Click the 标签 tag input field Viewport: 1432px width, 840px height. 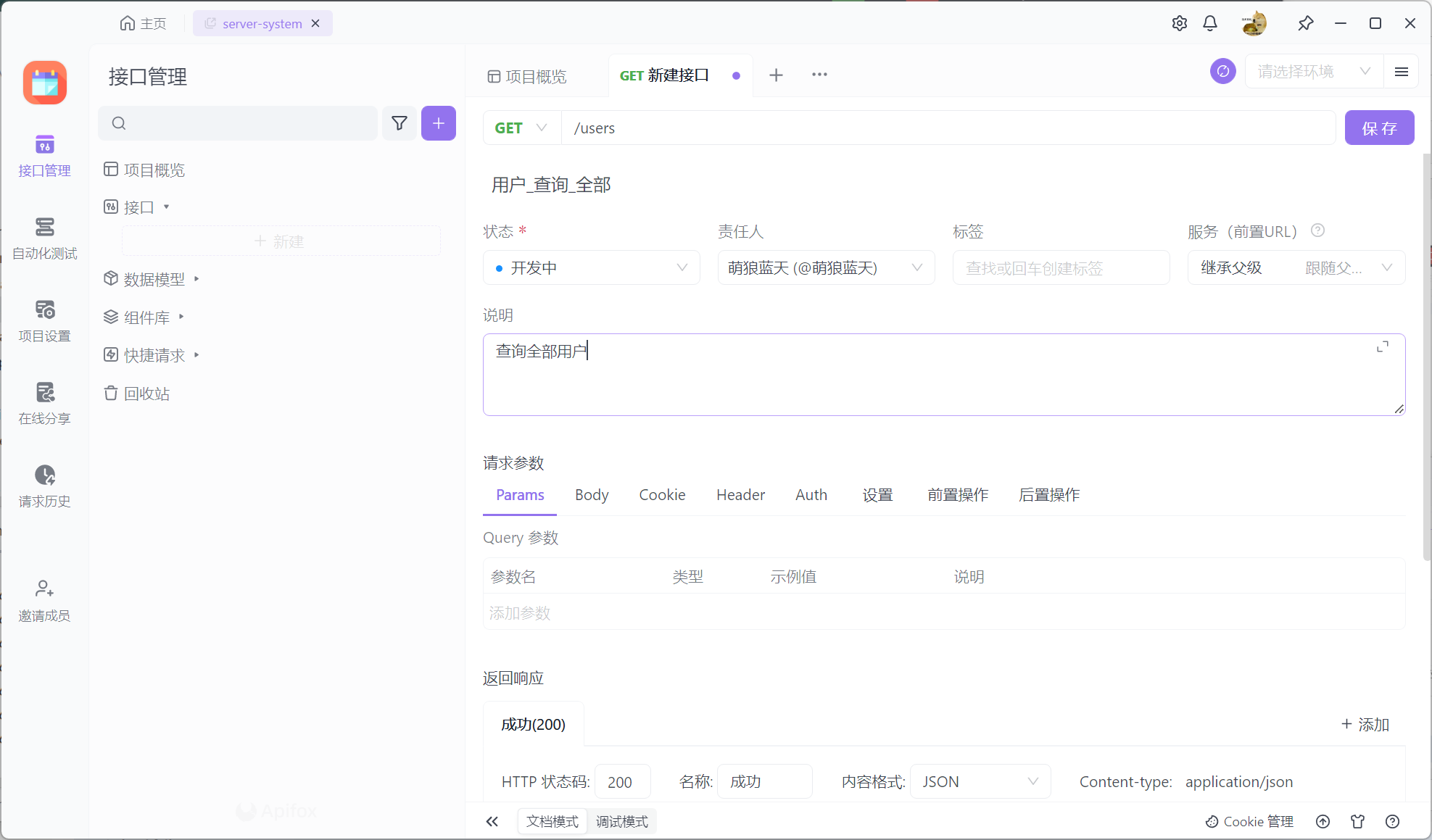point(1061,267)
